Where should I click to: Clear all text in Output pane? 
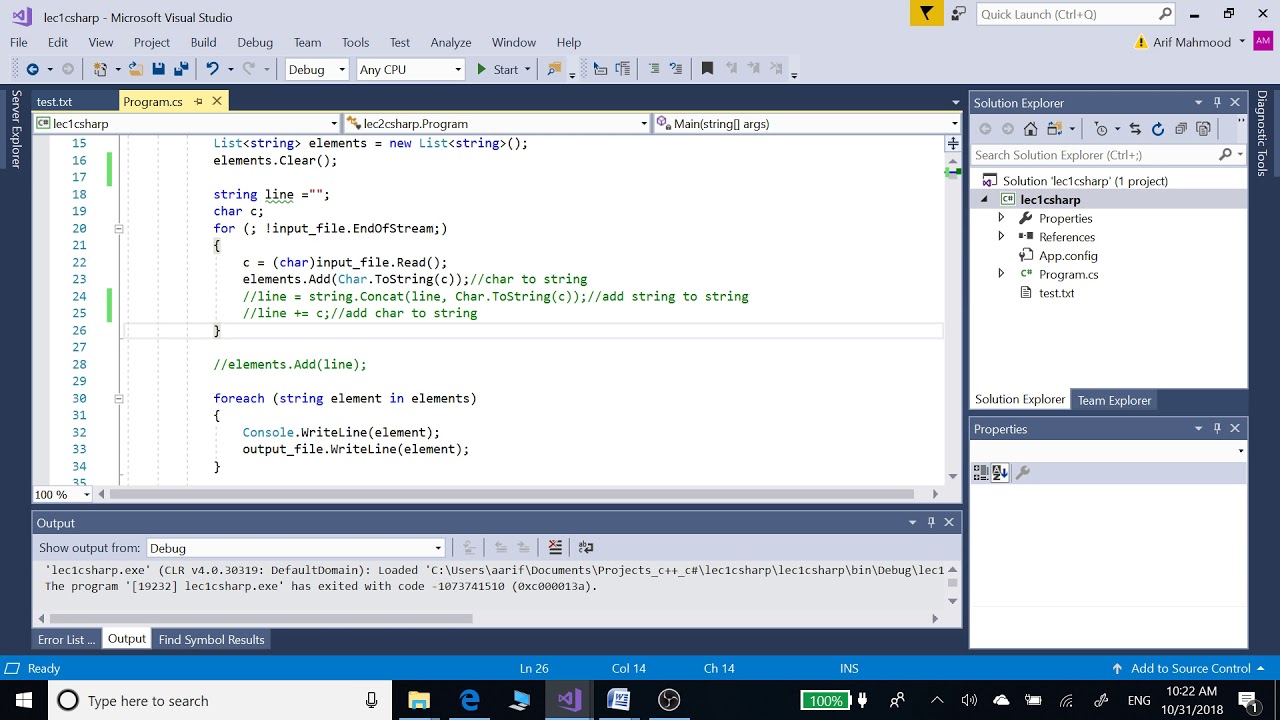[x=555, y=547]
